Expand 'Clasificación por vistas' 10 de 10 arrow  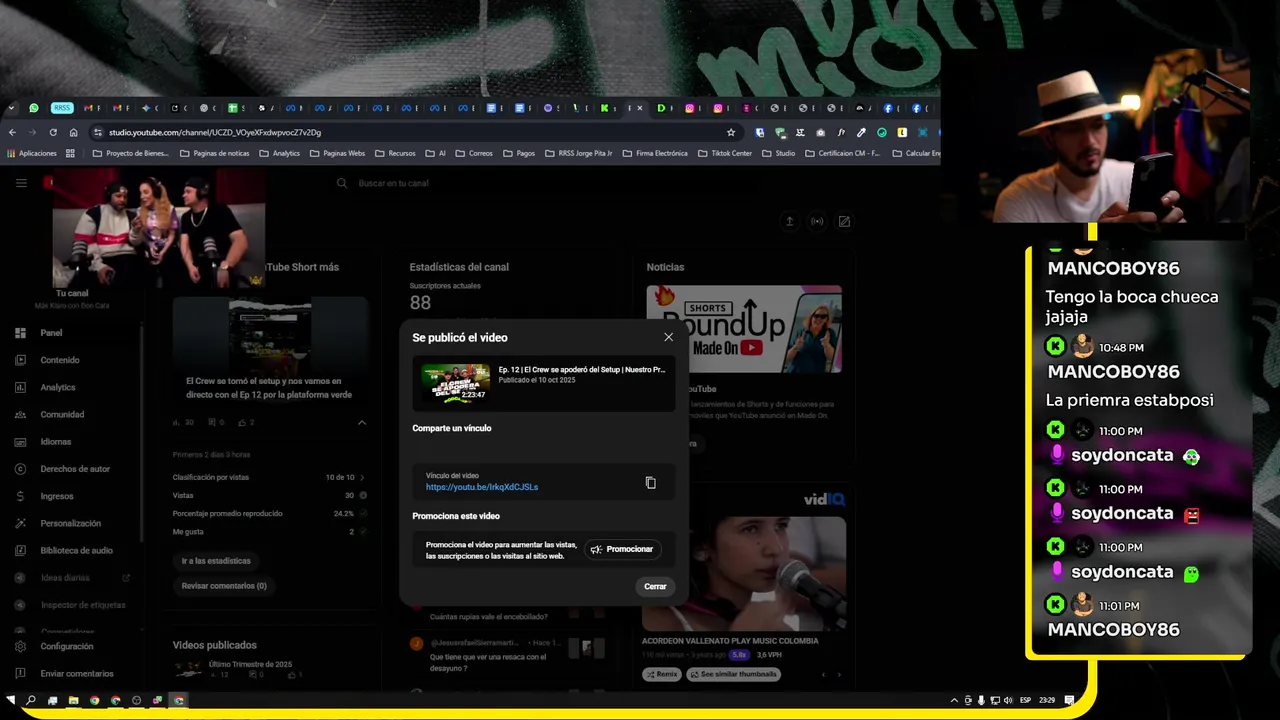(362, 478)
